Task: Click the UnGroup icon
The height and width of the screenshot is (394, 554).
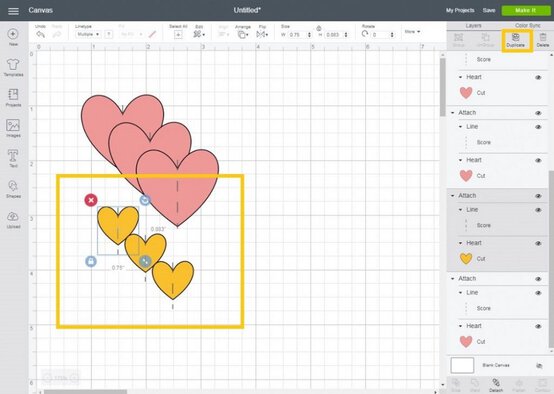Action: pyautogui.click(x=485, y=37)
